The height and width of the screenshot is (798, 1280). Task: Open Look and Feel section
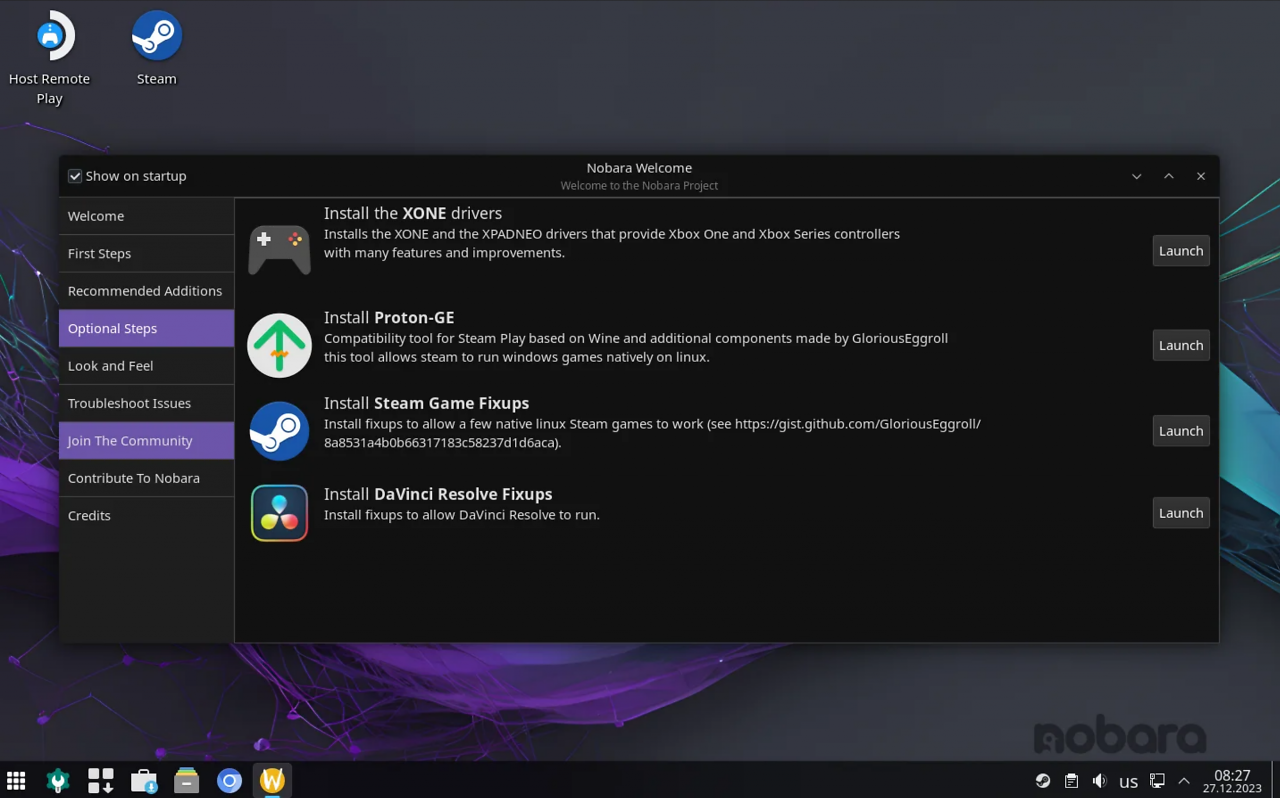click(146, 366)
